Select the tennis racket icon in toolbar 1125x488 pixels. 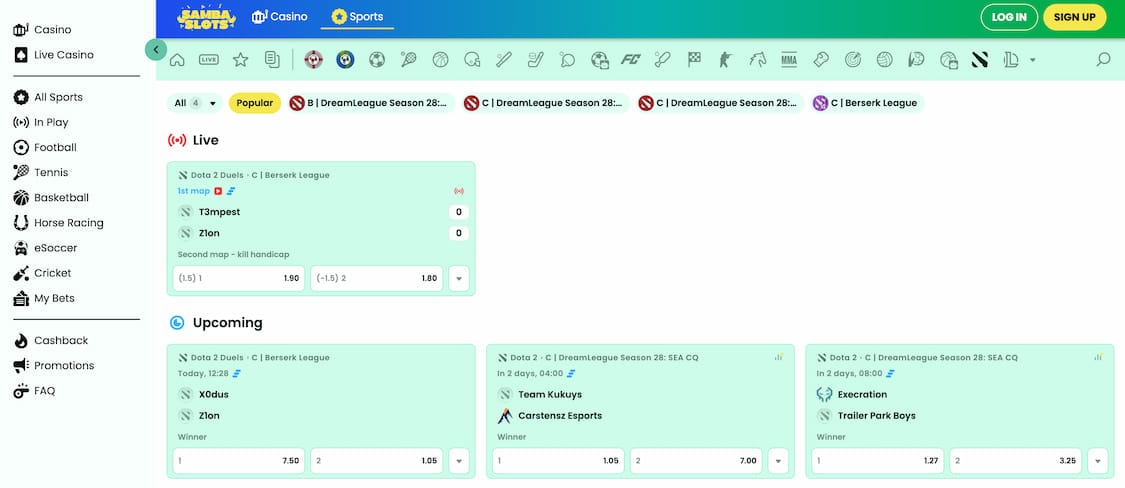coord(408,60)
